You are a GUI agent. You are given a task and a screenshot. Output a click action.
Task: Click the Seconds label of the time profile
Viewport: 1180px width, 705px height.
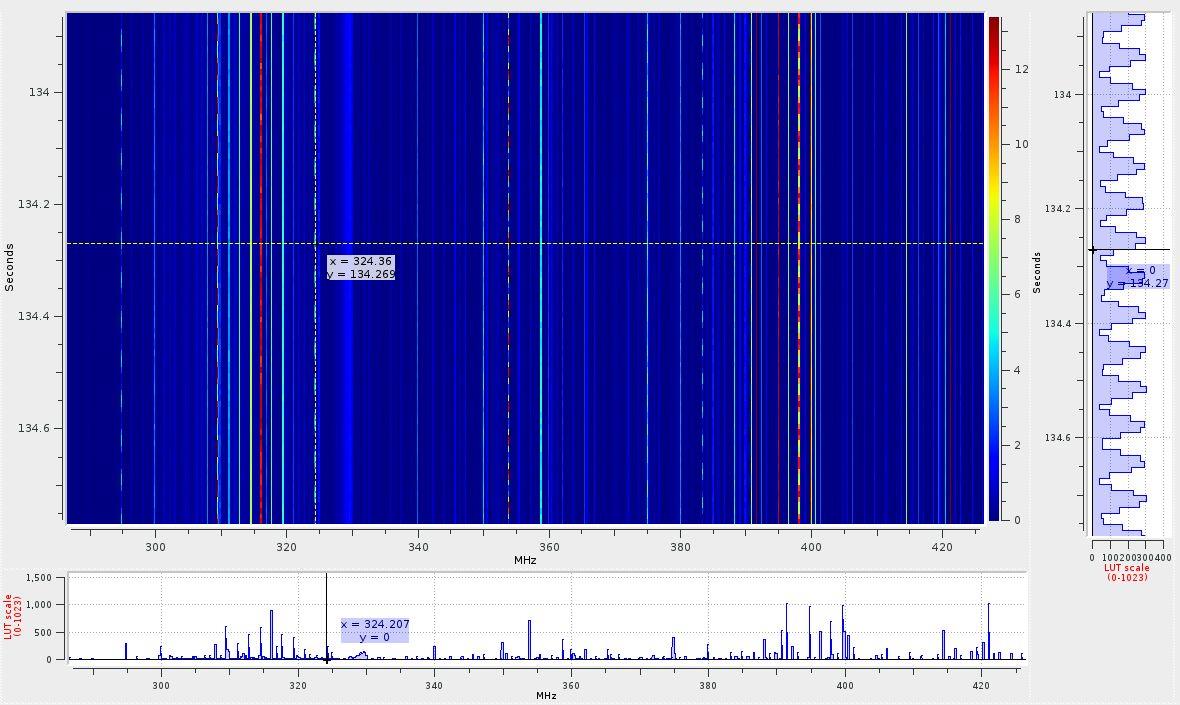(1037, 272)
